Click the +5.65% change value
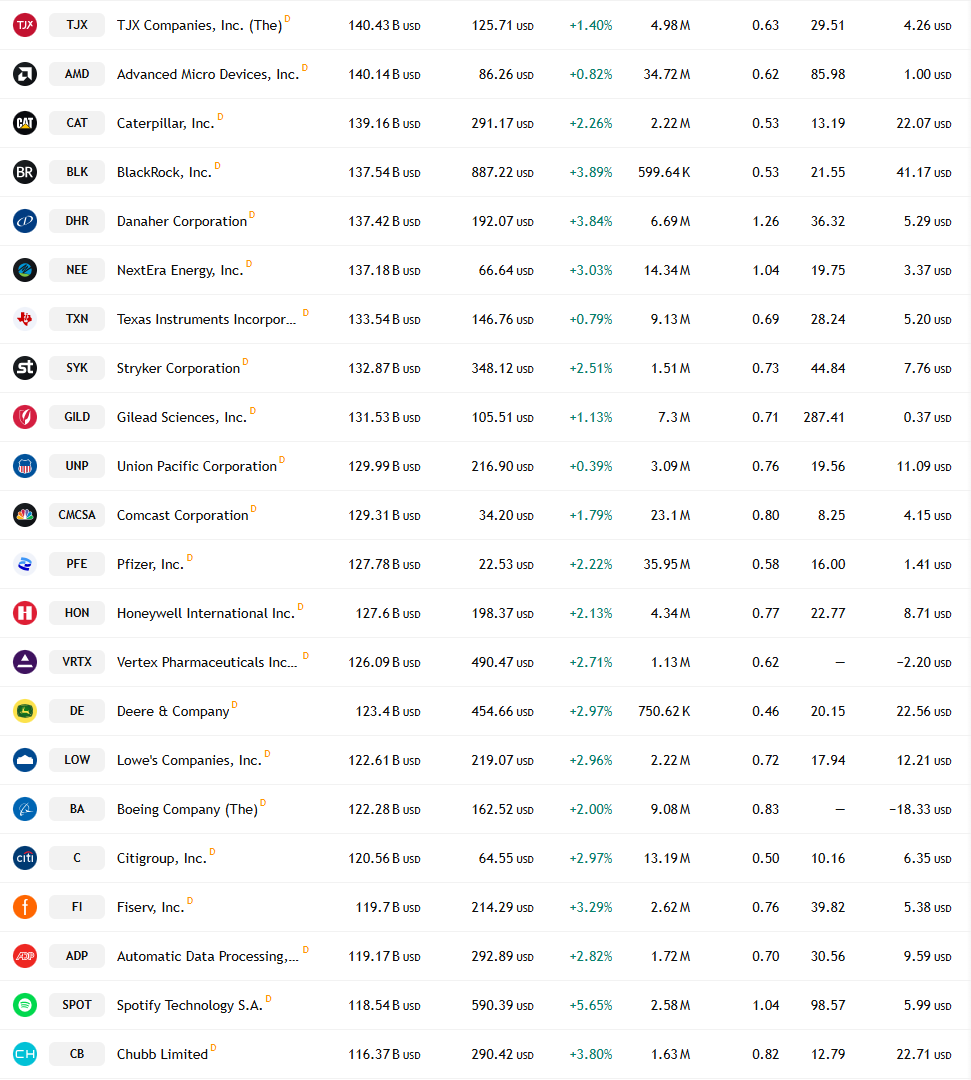971x1080 pixels. pyautogui.click(x=591, y=1005)
